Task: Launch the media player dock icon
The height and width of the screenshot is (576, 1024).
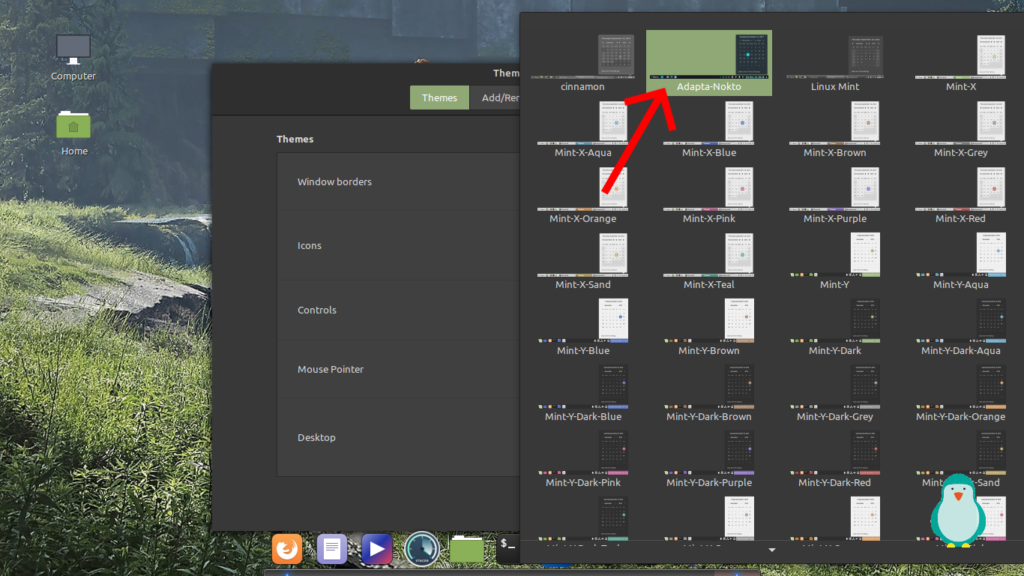Action: pos(377,549)
